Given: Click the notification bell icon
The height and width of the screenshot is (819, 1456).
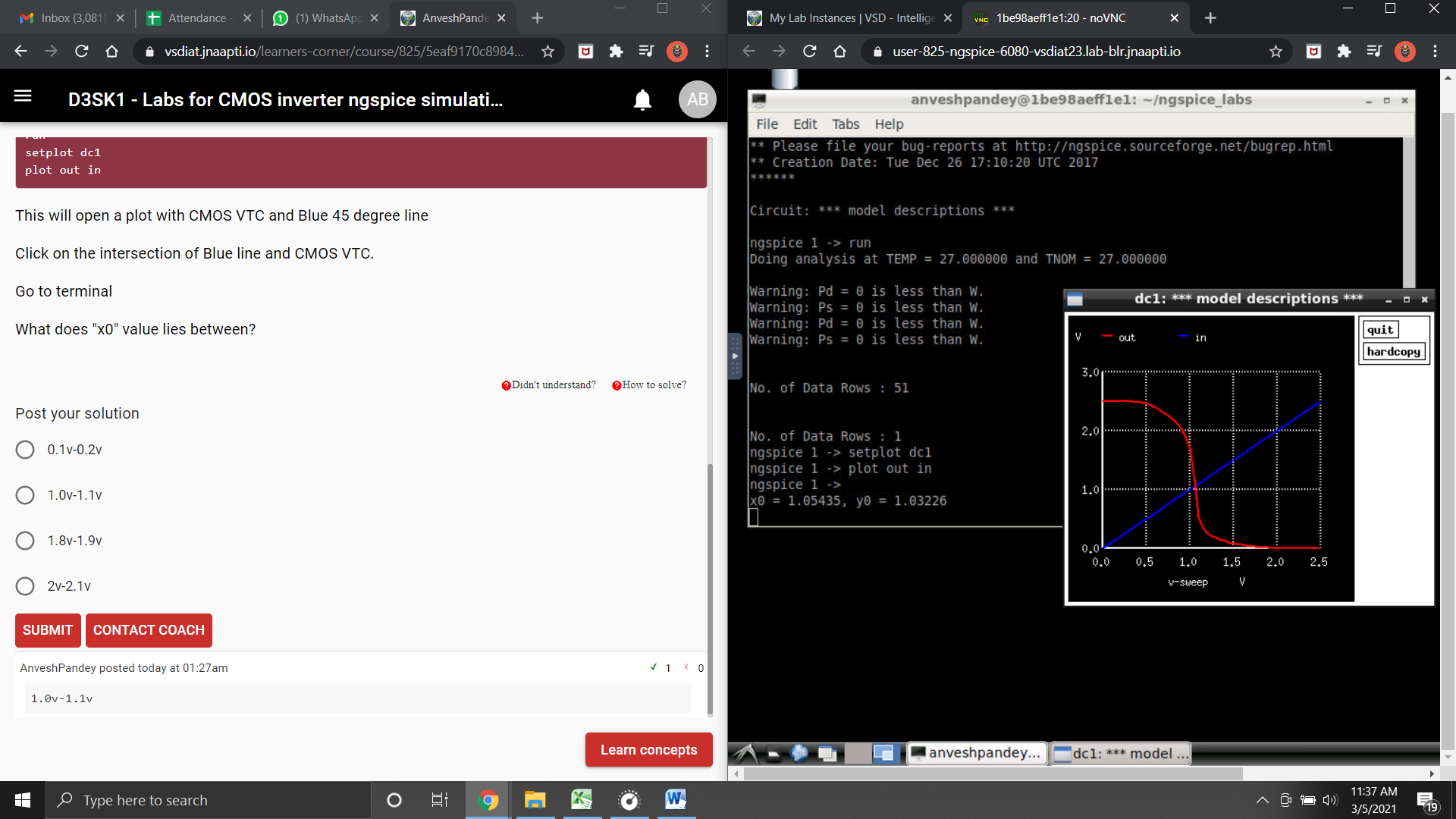Looking at the screenshot, I should 642,99.
